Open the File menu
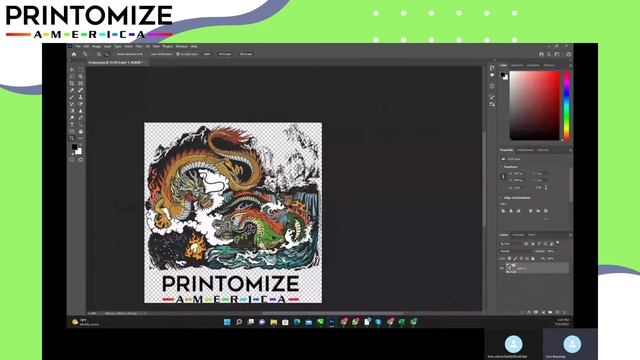640x360 pixels. point(78,46)
